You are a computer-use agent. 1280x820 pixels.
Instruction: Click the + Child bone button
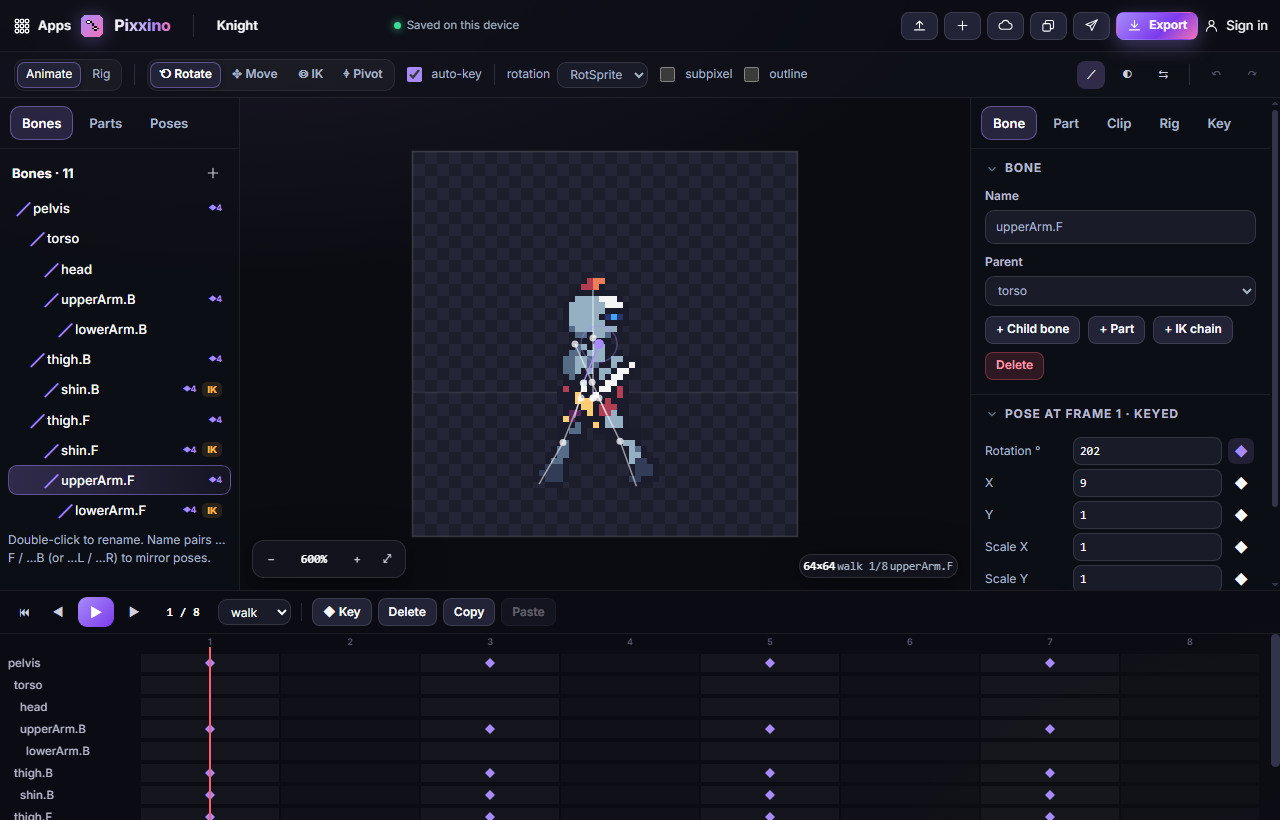point(1032,329)
